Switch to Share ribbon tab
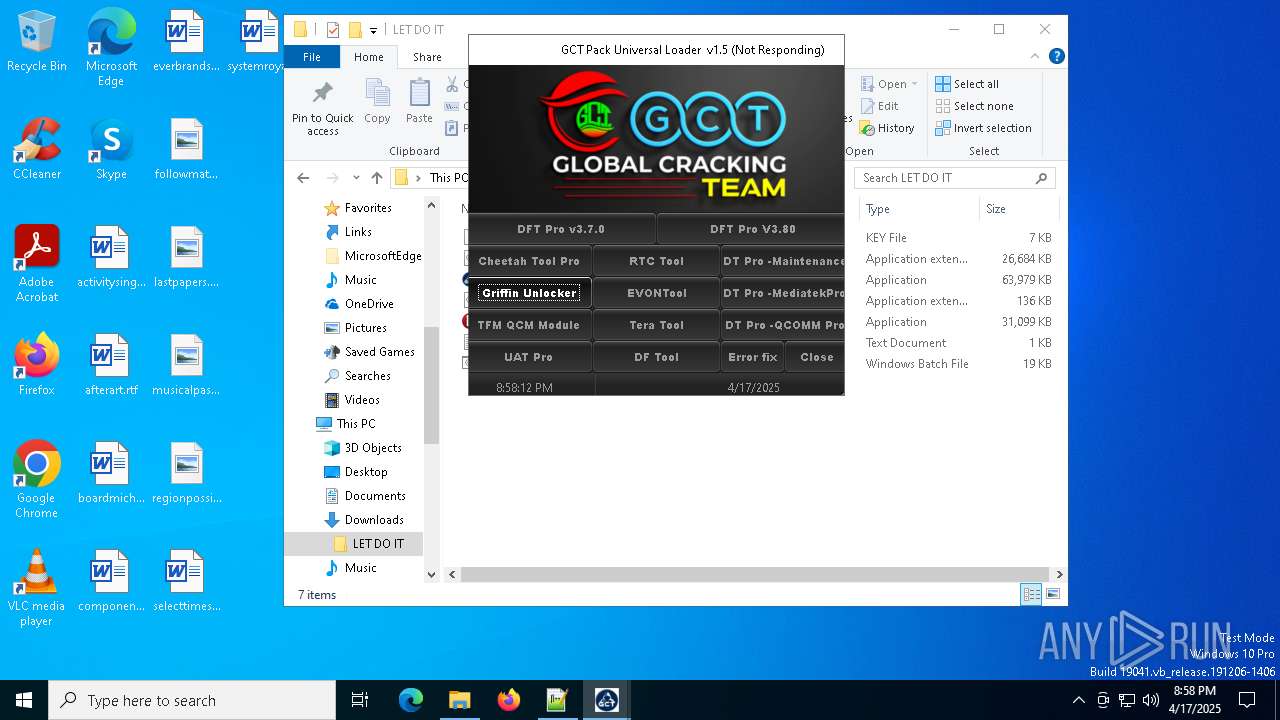1280x720 pixels. [x=427, y=57]
